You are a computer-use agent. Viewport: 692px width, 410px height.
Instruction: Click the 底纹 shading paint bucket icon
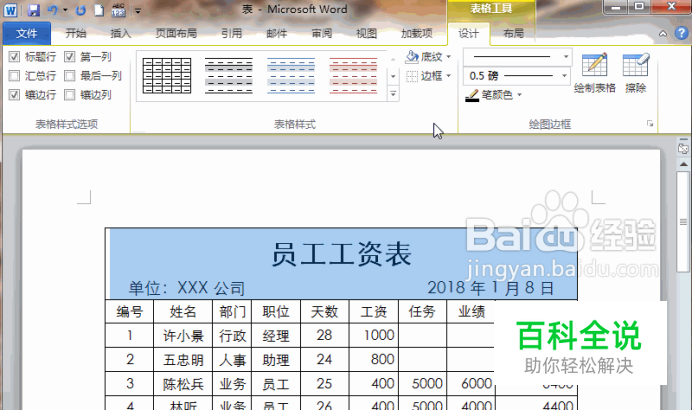[x=411, y=56]
